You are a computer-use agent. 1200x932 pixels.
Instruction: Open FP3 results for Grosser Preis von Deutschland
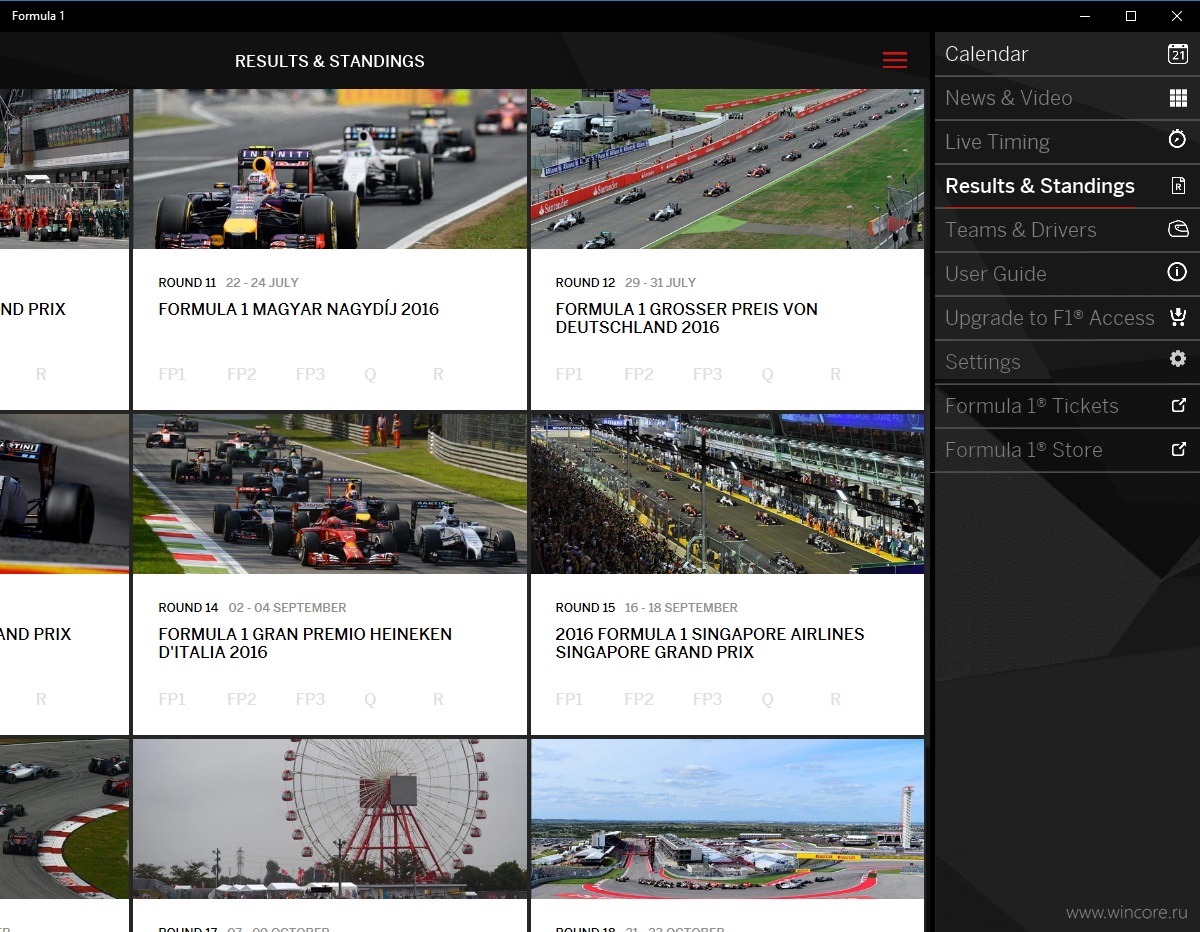[x=707, y=374]
